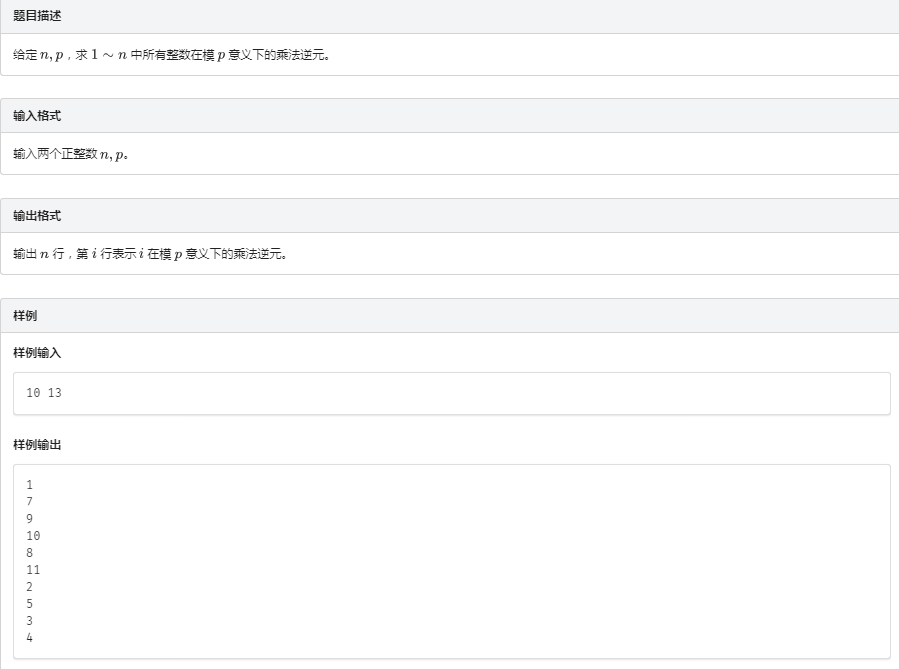Click the first line "1" in sample output
This screenshot has height=669, width=899.
point(30,485)
